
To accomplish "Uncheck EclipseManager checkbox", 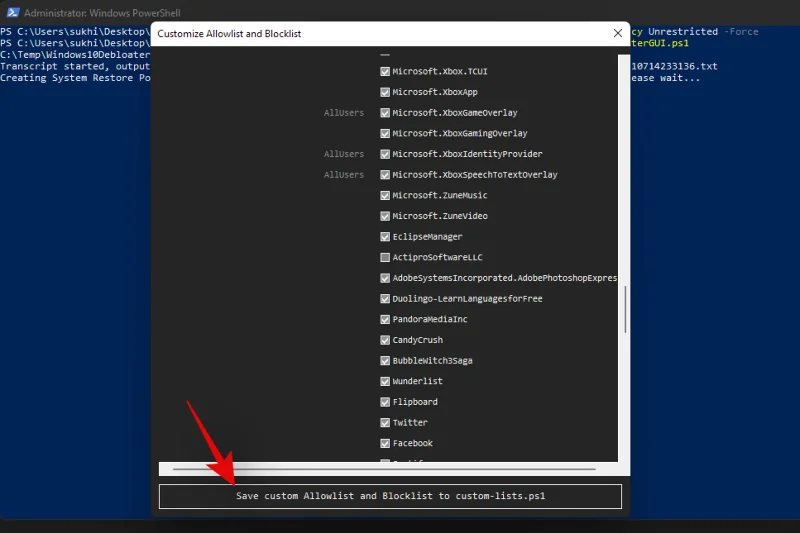I will click(x=385, y=237).
